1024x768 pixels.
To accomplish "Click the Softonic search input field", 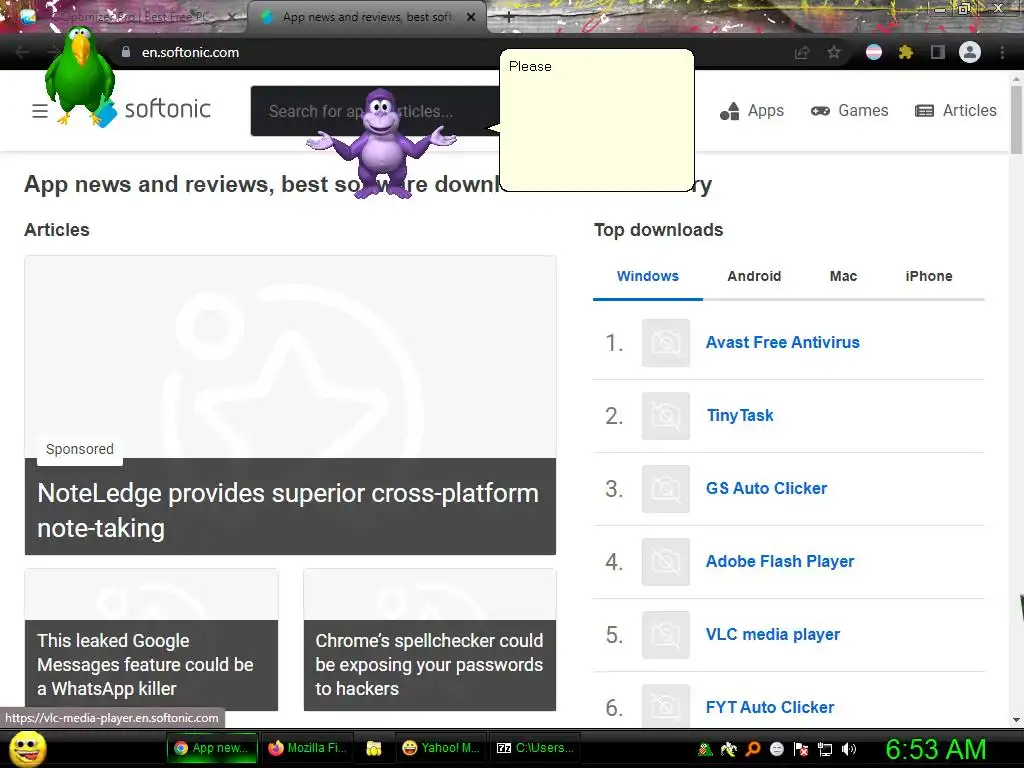I will [376, 111].
